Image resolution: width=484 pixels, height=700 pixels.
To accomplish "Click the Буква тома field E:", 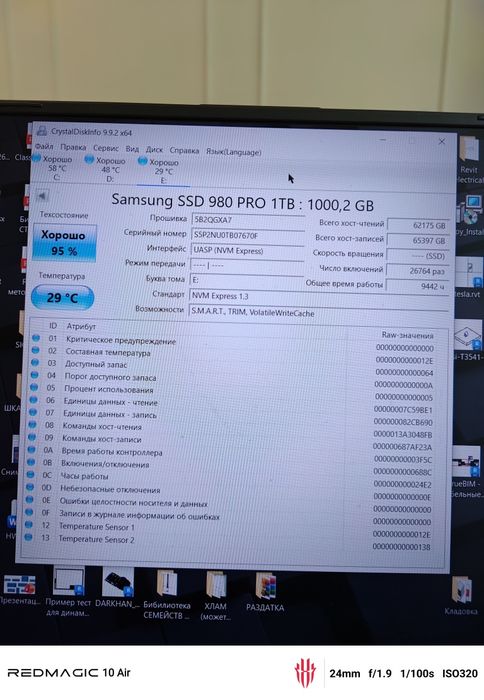I will pyautogui.click(x=246, y=280).
